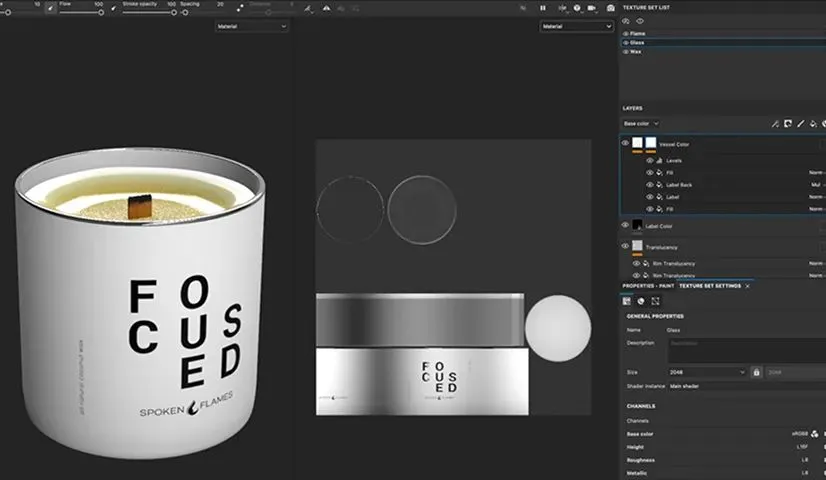Open the Base color channel dropdown
826x480 pixels.
pyautogui.click(x=641, y=123)
